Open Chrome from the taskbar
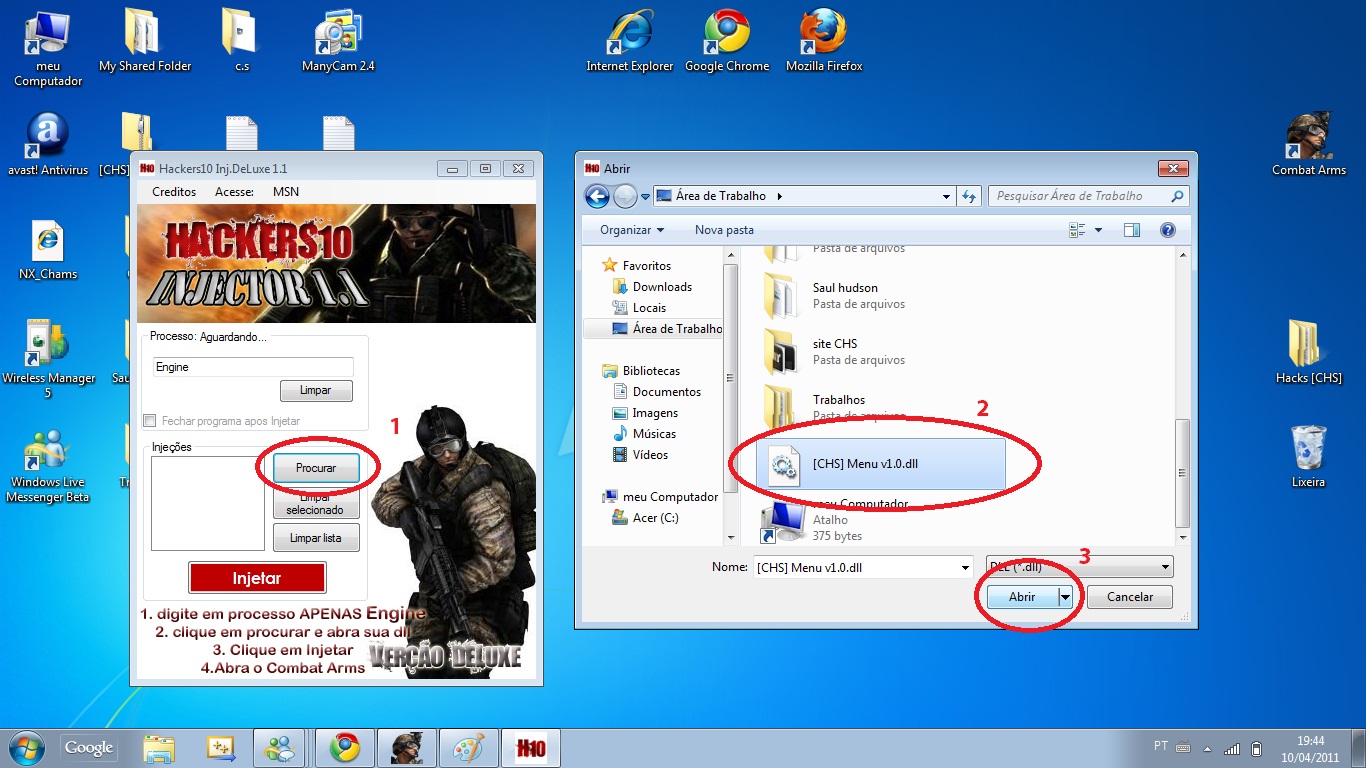Screen dimensions: 1366x768 click(x=345, y=748)
